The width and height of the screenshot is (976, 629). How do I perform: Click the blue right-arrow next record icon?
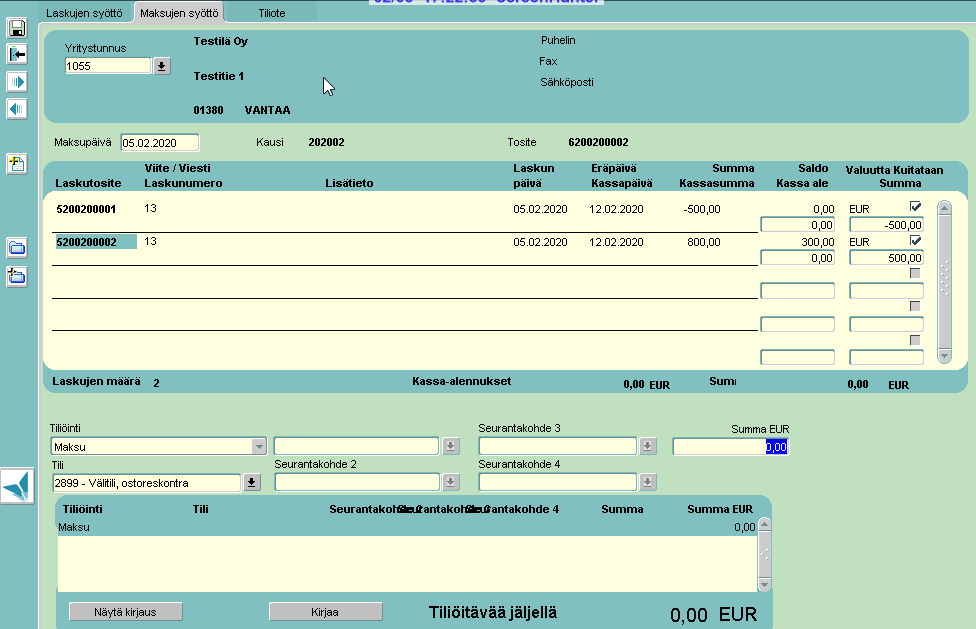click(16, 81)
